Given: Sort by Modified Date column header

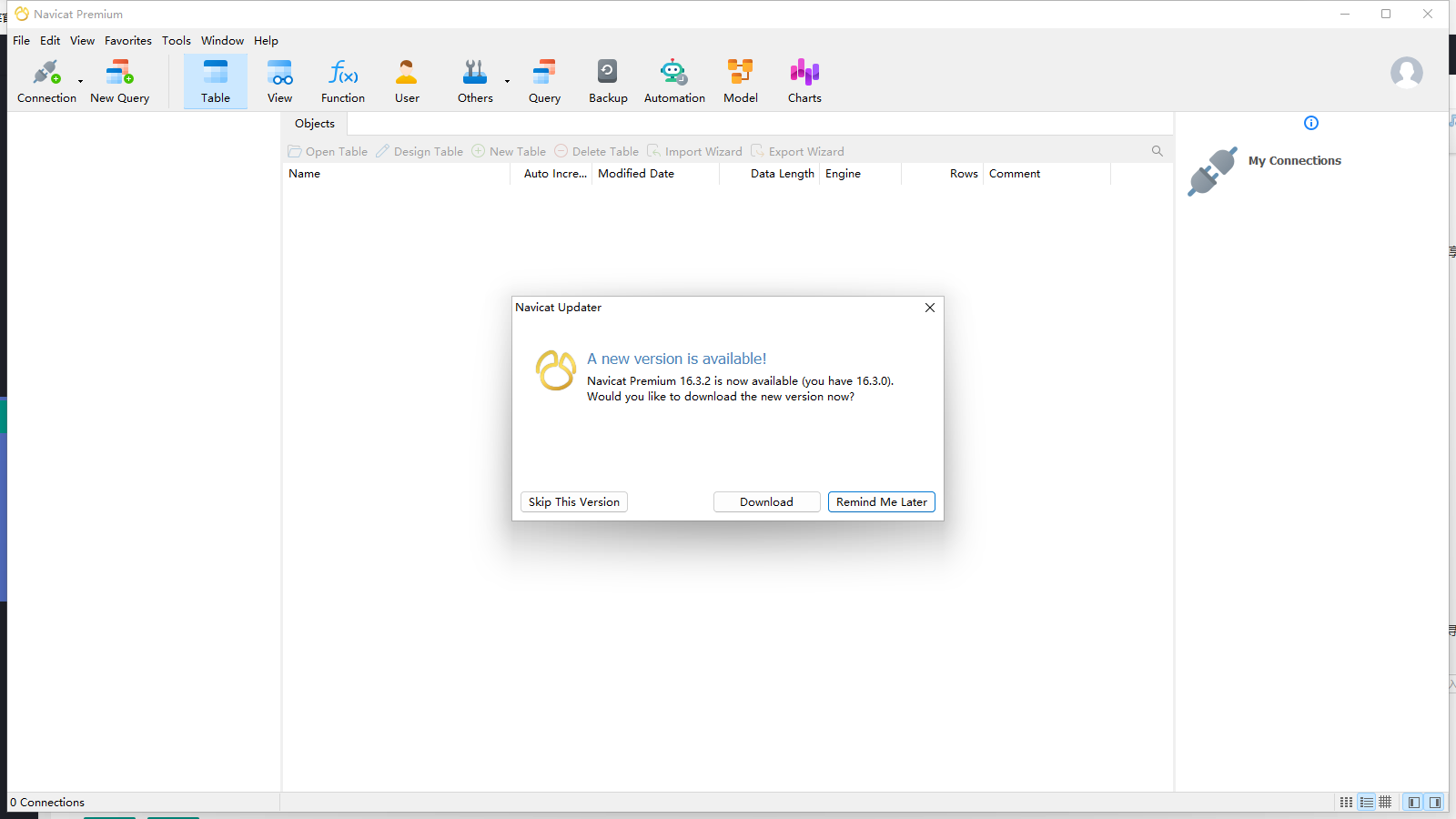Looking at the screenshot, I should point(655,174).
